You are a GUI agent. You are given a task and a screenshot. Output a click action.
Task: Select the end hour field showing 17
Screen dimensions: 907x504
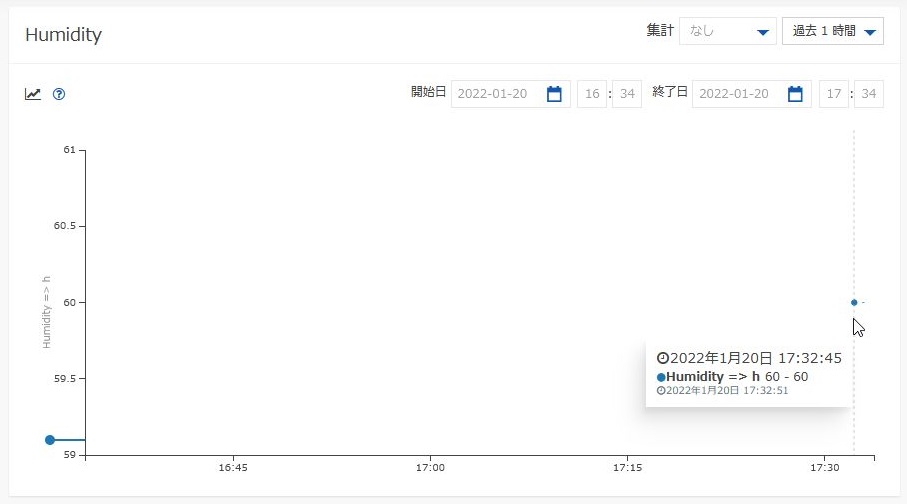pos(834,94)
